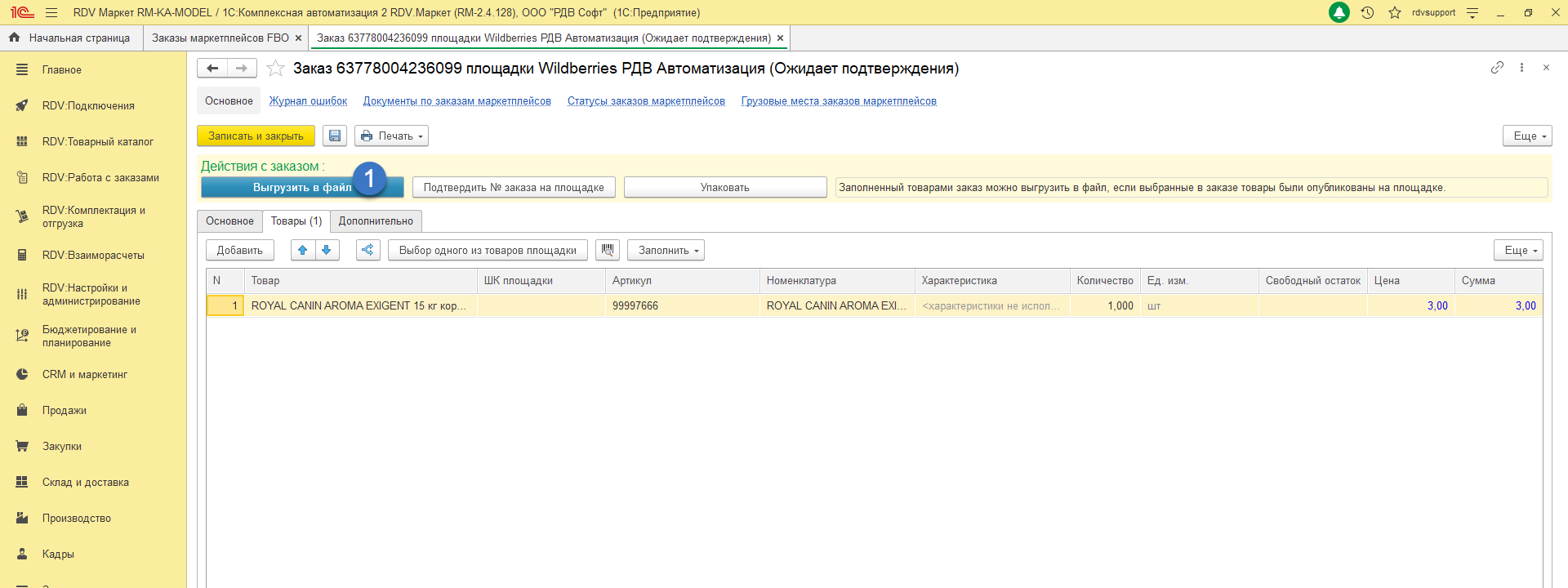1568x588 pixels.
Task: Open Документы по заказам маркетплейсов link
Action: point(457,101)
